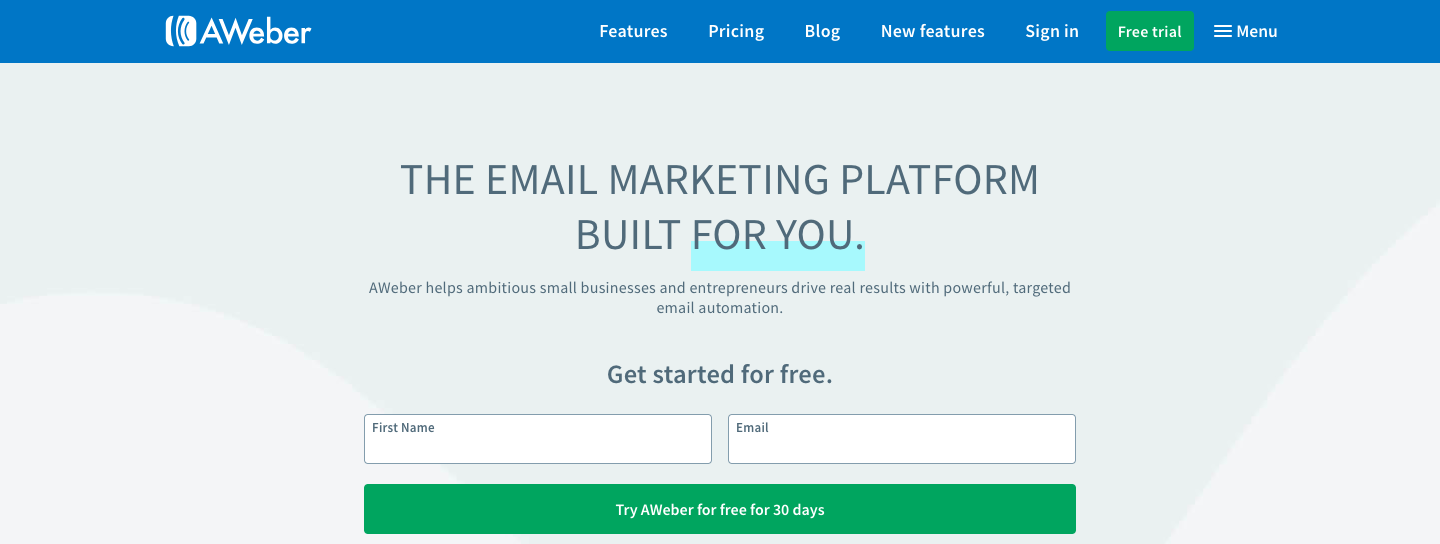Click the AWeber wave logo icon
Screen dimensions: 1440x544
181,31
